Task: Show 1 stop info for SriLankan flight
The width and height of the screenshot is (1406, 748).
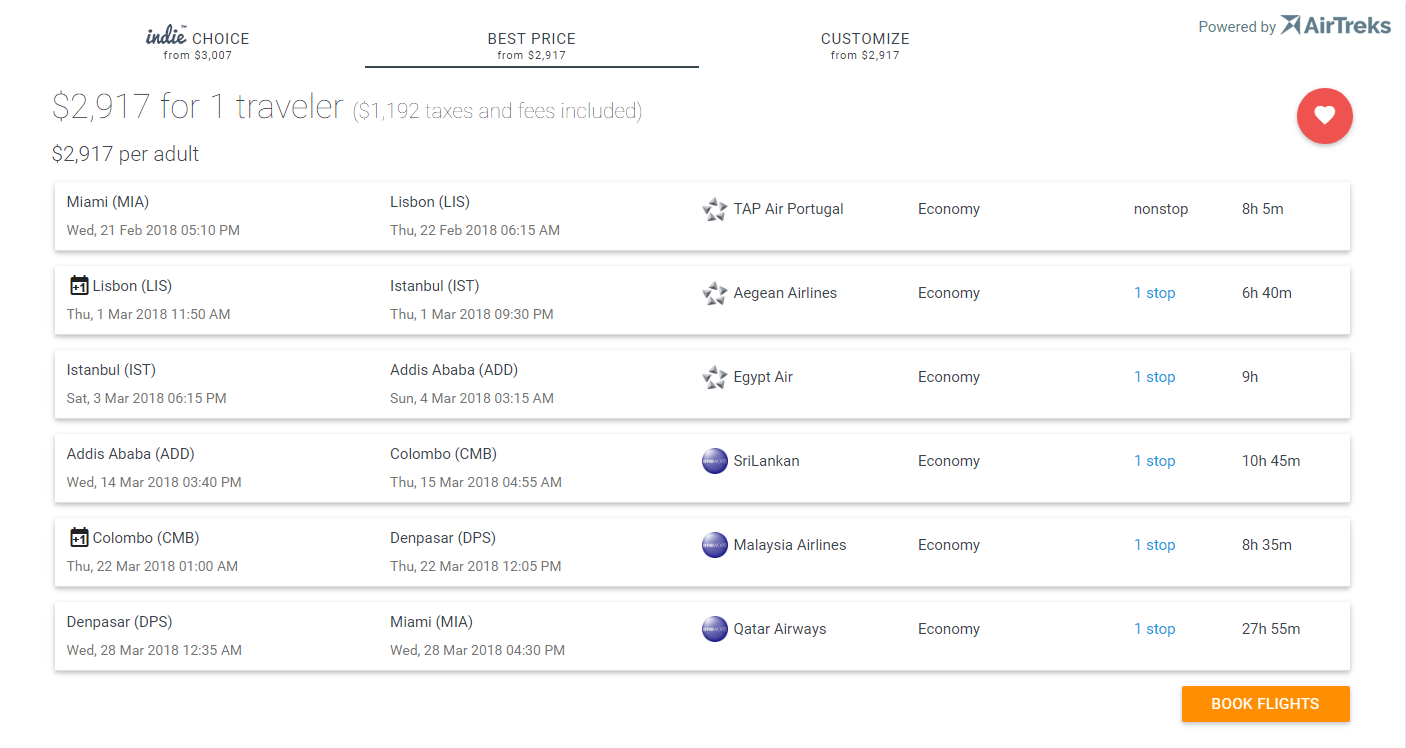Action: (1154, 461)
